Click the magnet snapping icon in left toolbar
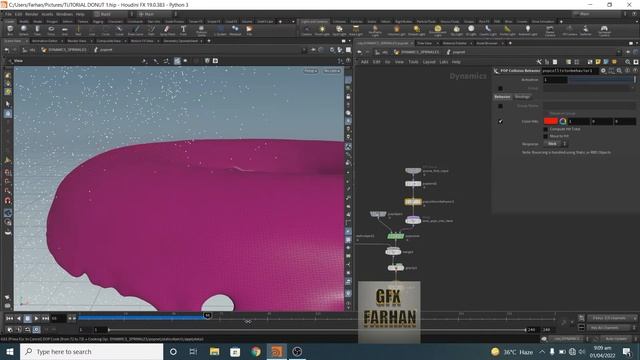 click(8, 200)
